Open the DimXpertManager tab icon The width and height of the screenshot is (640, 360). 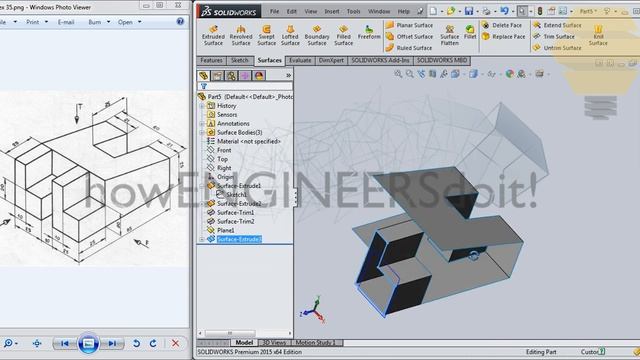[245, 76]
